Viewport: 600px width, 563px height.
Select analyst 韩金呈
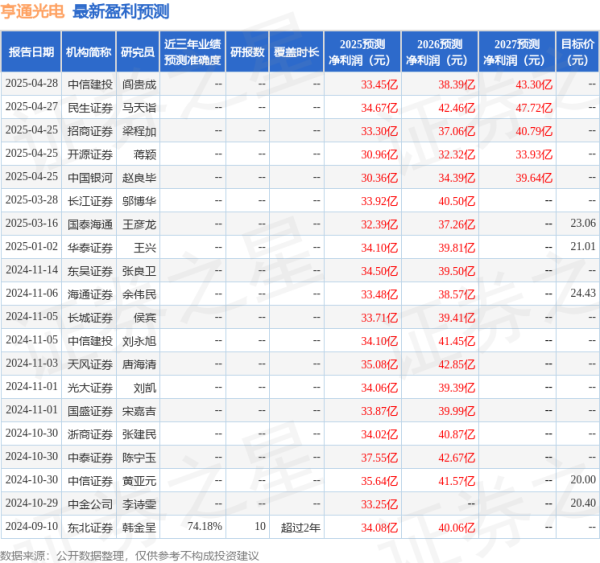tap(139, 528)
